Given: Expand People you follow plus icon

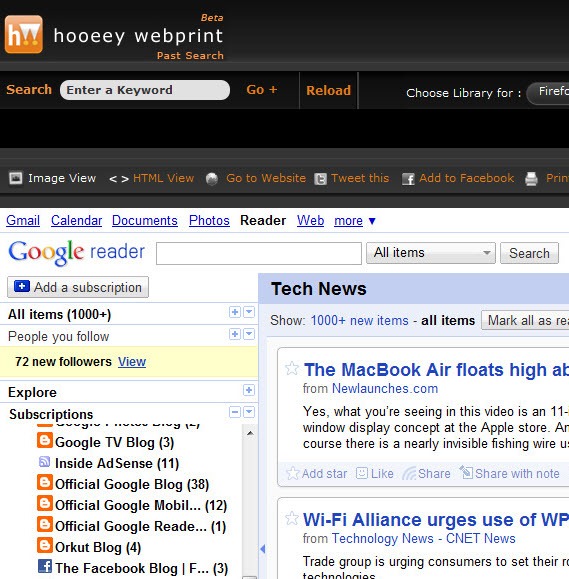Looking at the screenshot, I should (x=235, y=334).
